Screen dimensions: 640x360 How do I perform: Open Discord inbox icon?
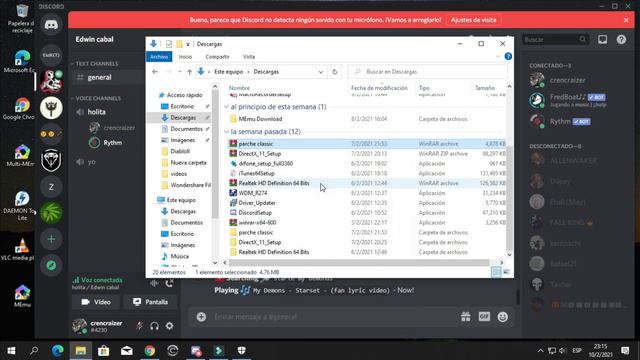tap(602, 39)
